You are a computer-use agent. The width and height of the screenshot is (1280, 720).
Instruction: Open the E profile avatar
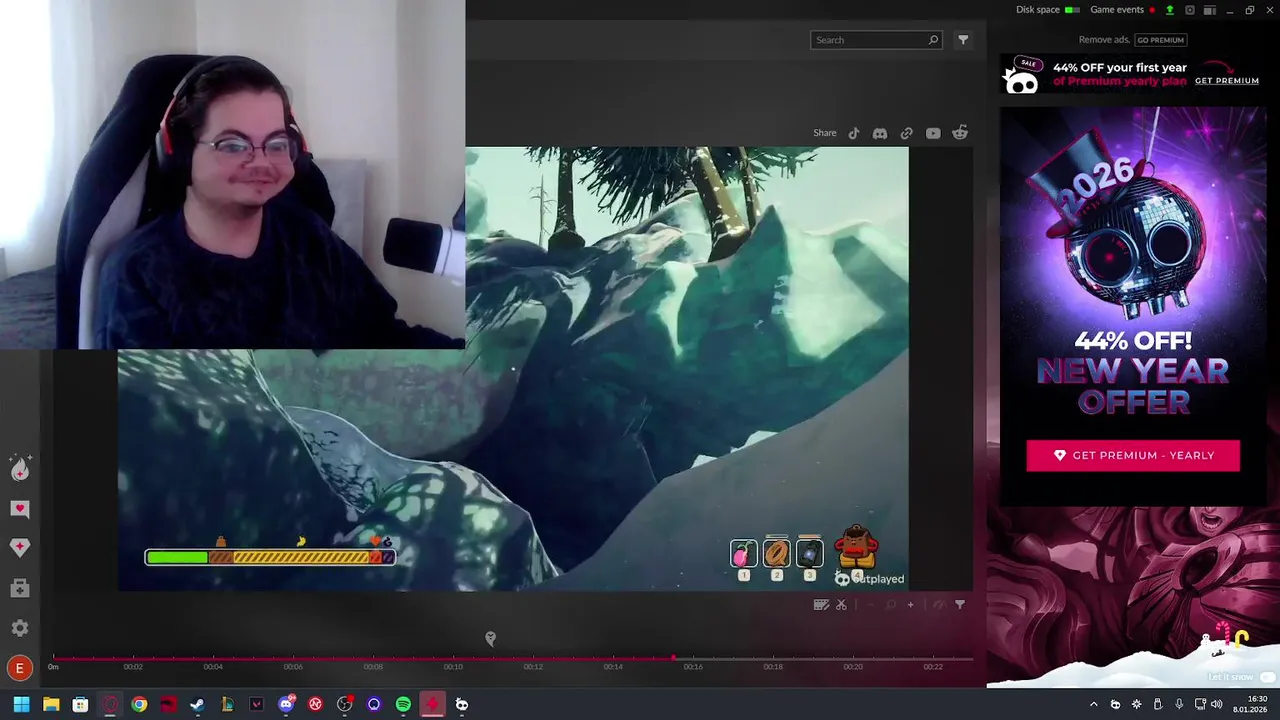19,668
